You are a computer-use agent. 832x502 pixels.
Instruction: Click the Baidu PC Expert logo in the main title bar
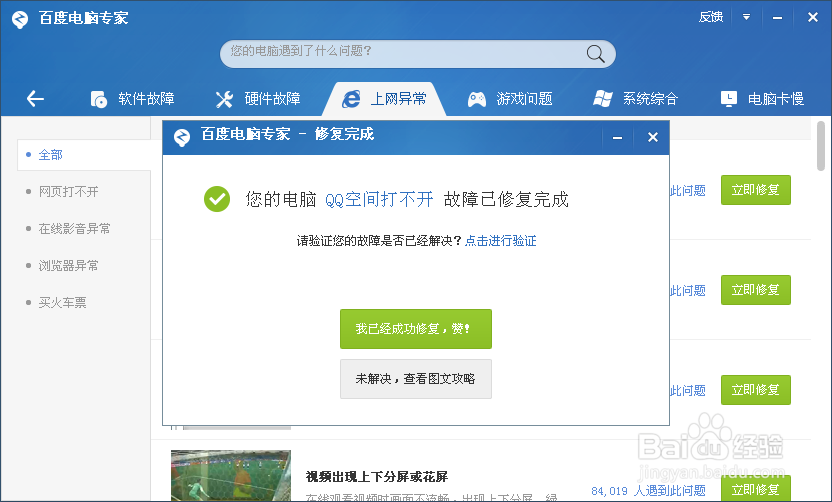pos(20,19)
